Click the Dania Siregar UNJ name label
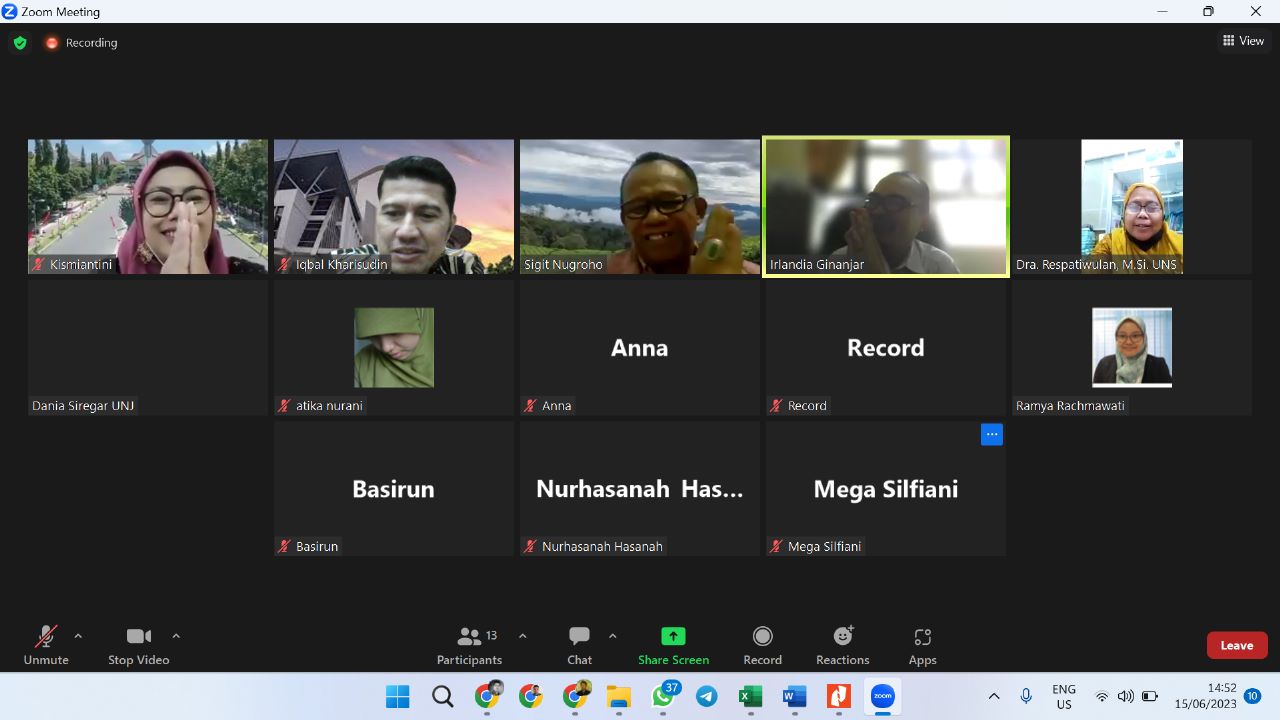This screenshot has height=720, width=1280. tap(83, 406)
